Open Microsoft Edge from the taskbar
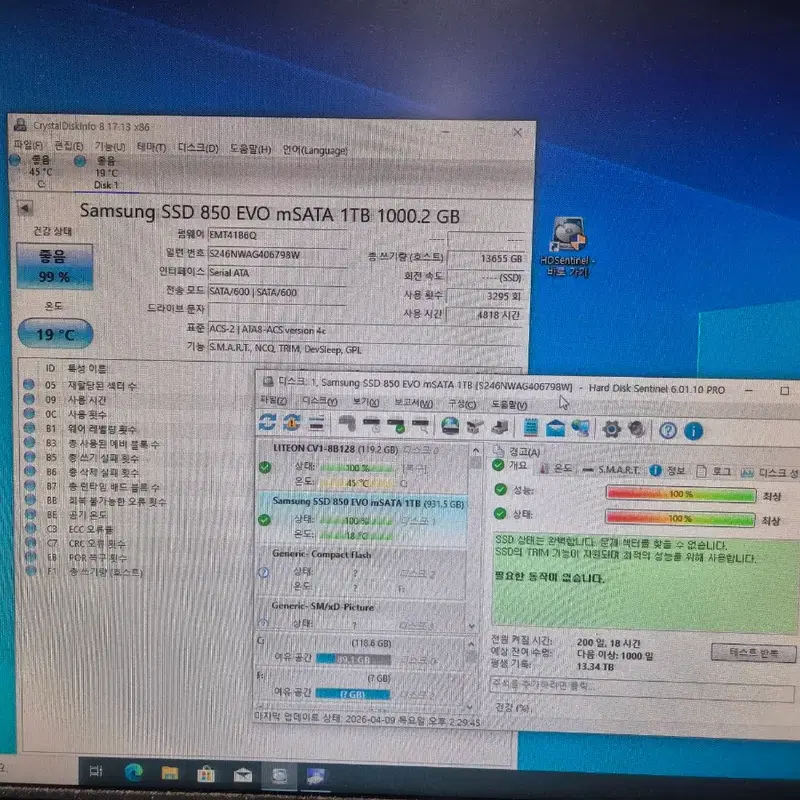This screenshot has width=800, height=800. (x=133, y=772)
